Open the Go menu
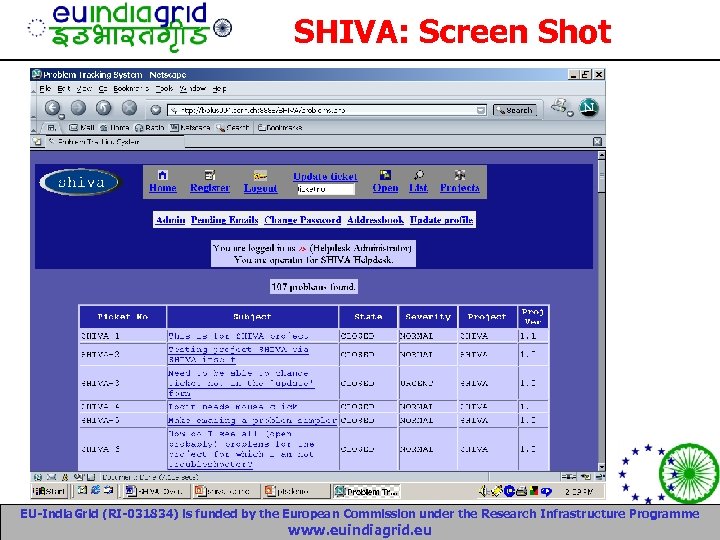The image size is (720, 540). tap(103, 89)
